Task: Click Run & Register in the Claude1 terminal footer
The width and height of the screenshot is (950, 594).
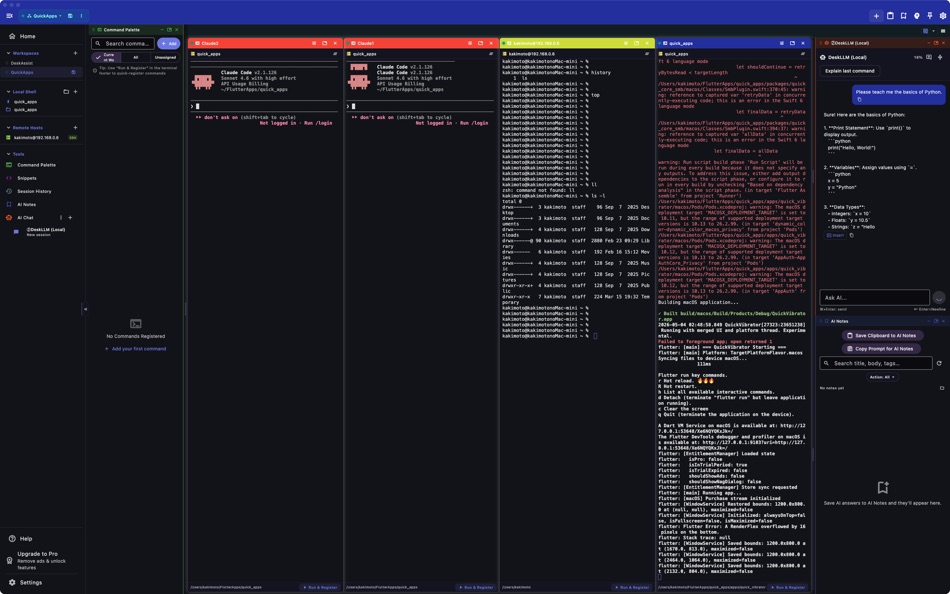Action: (476, 587)
